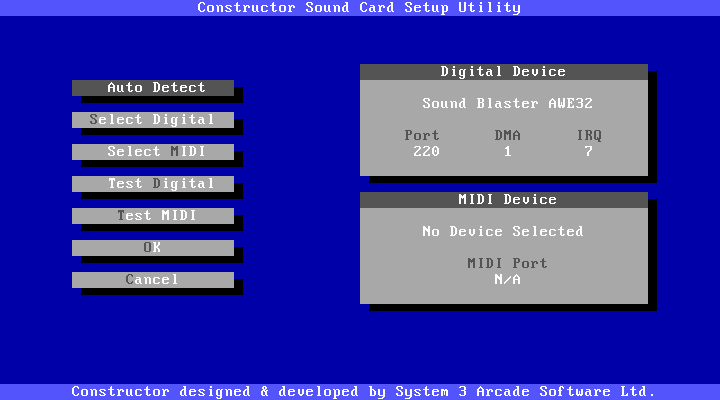Click the No Device Selected text
Viewport: 720px width, 400px height.
(x=503, y=232)
